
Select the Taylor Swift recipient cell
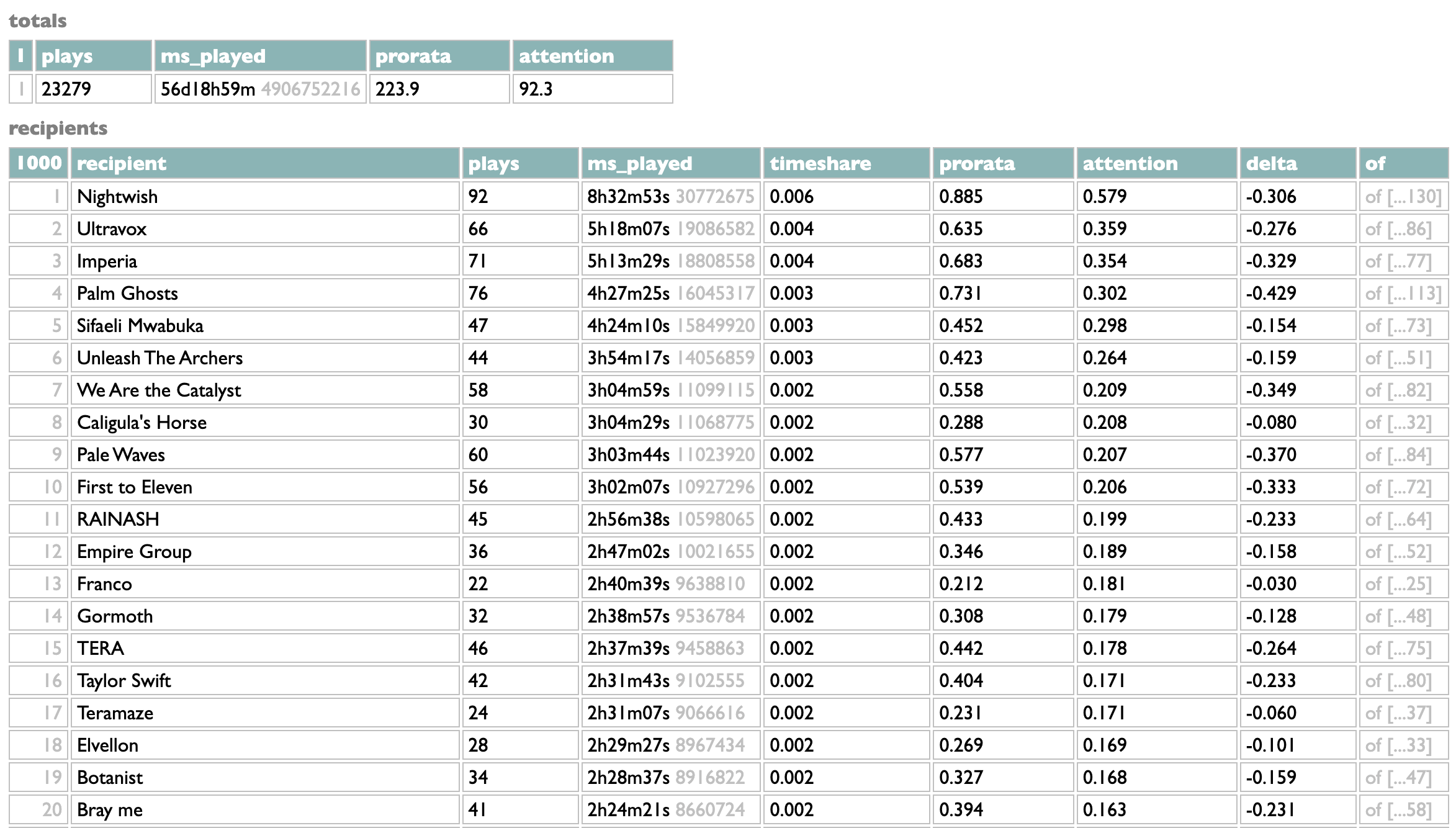(265, 681)
